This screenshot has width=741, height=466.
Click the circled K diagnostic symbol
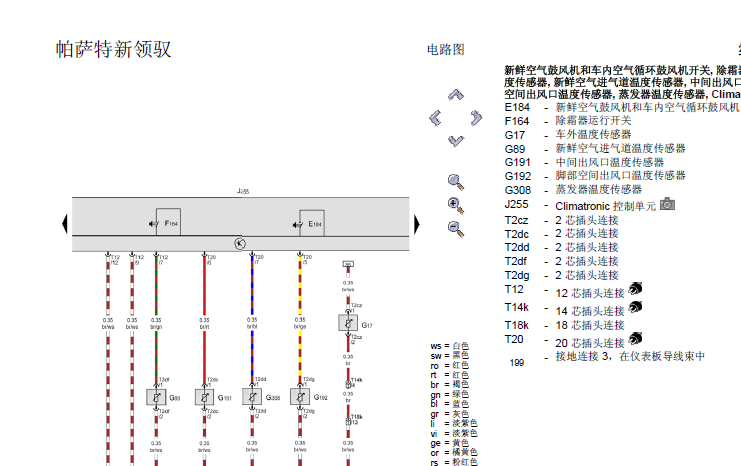pyautogui.click(x=240, y=244)
